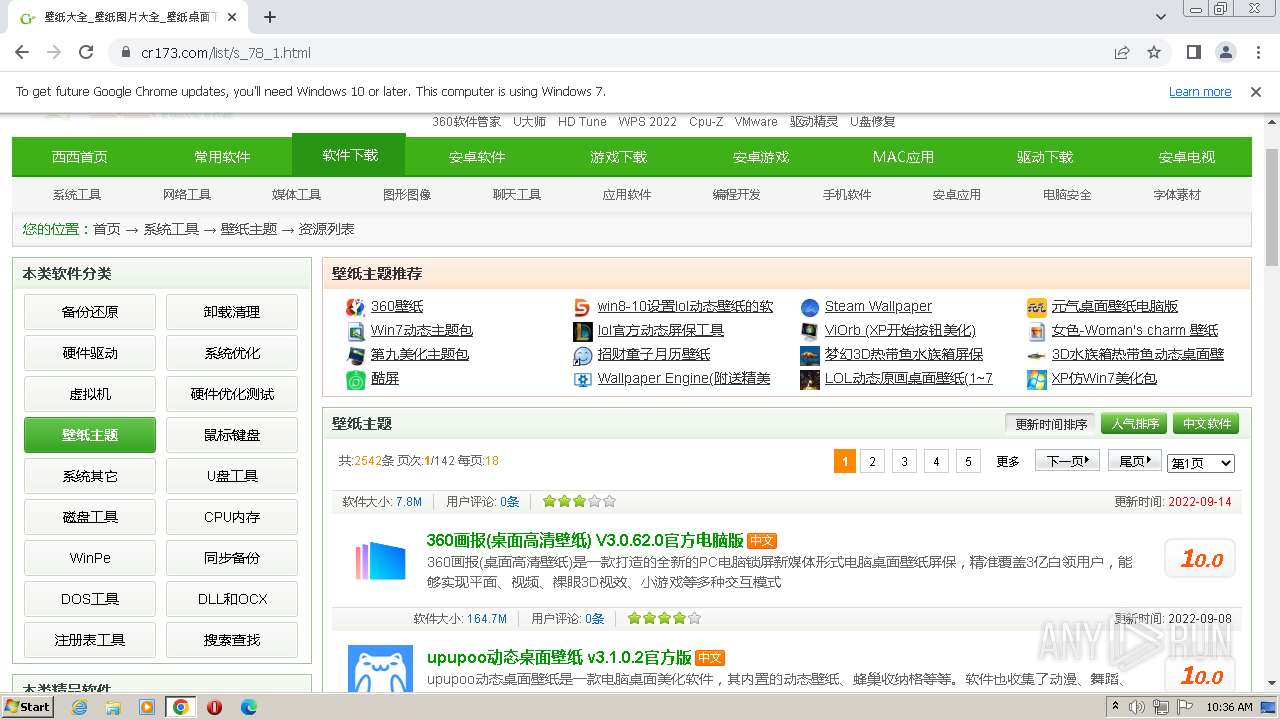Open Internet Explorer from the taskbar
The image size is (1280, 720).
point(80,707)
